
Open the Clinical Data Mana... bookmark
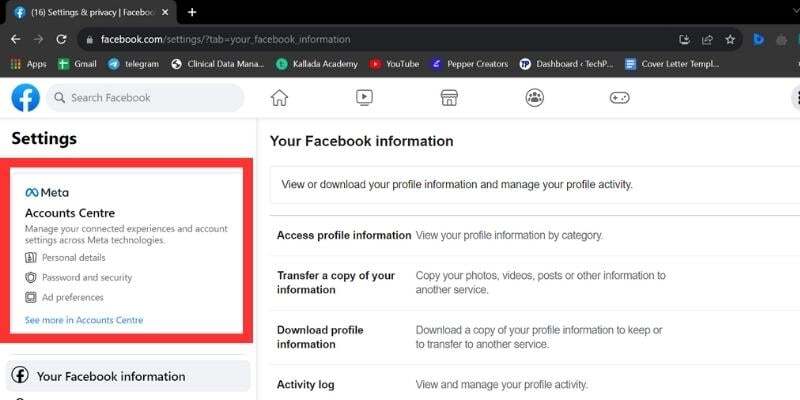(x=218, y=64)
